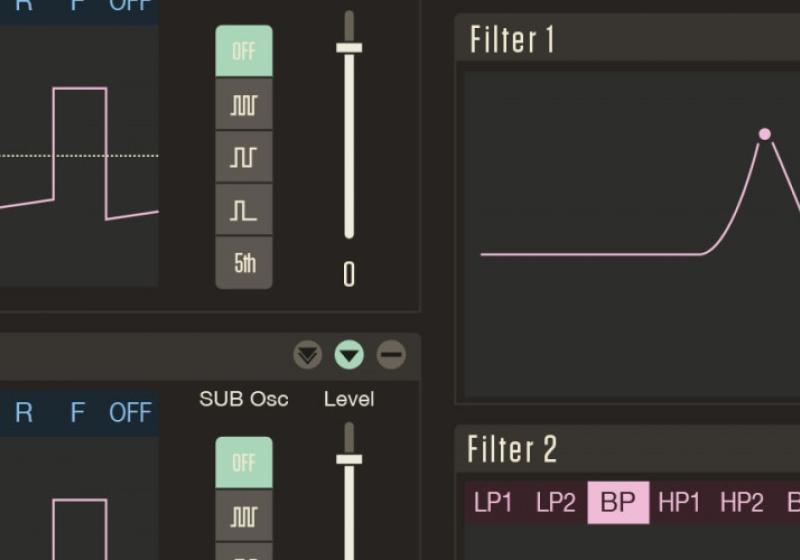This screenshot has width=800, height=560.
Task: Toggle the lower oscillator OFF mode label
Action: (130, 413)
